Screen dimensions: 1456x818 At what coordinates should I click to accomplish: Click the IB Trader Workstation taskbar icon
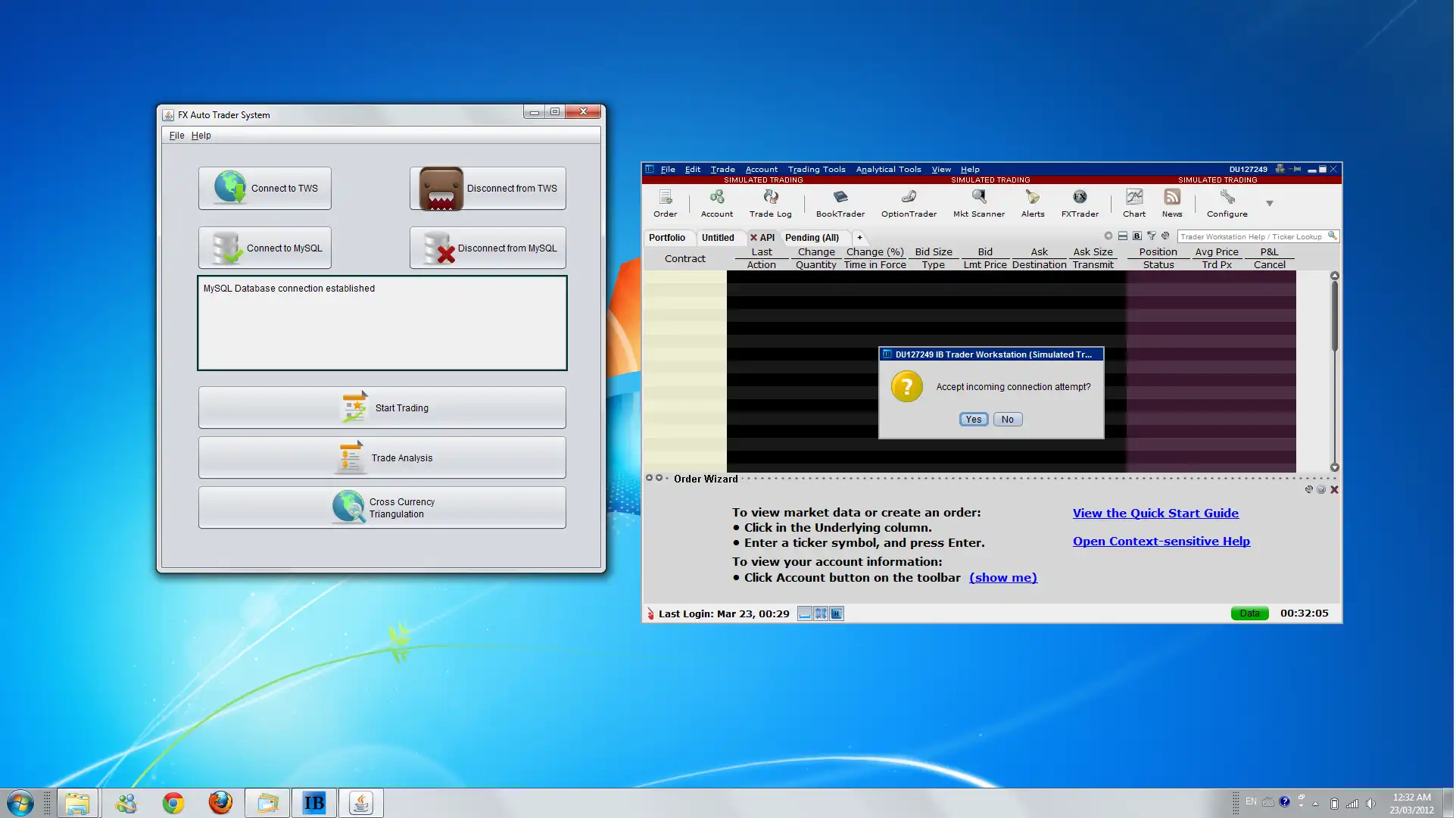(x=313, y=802)
